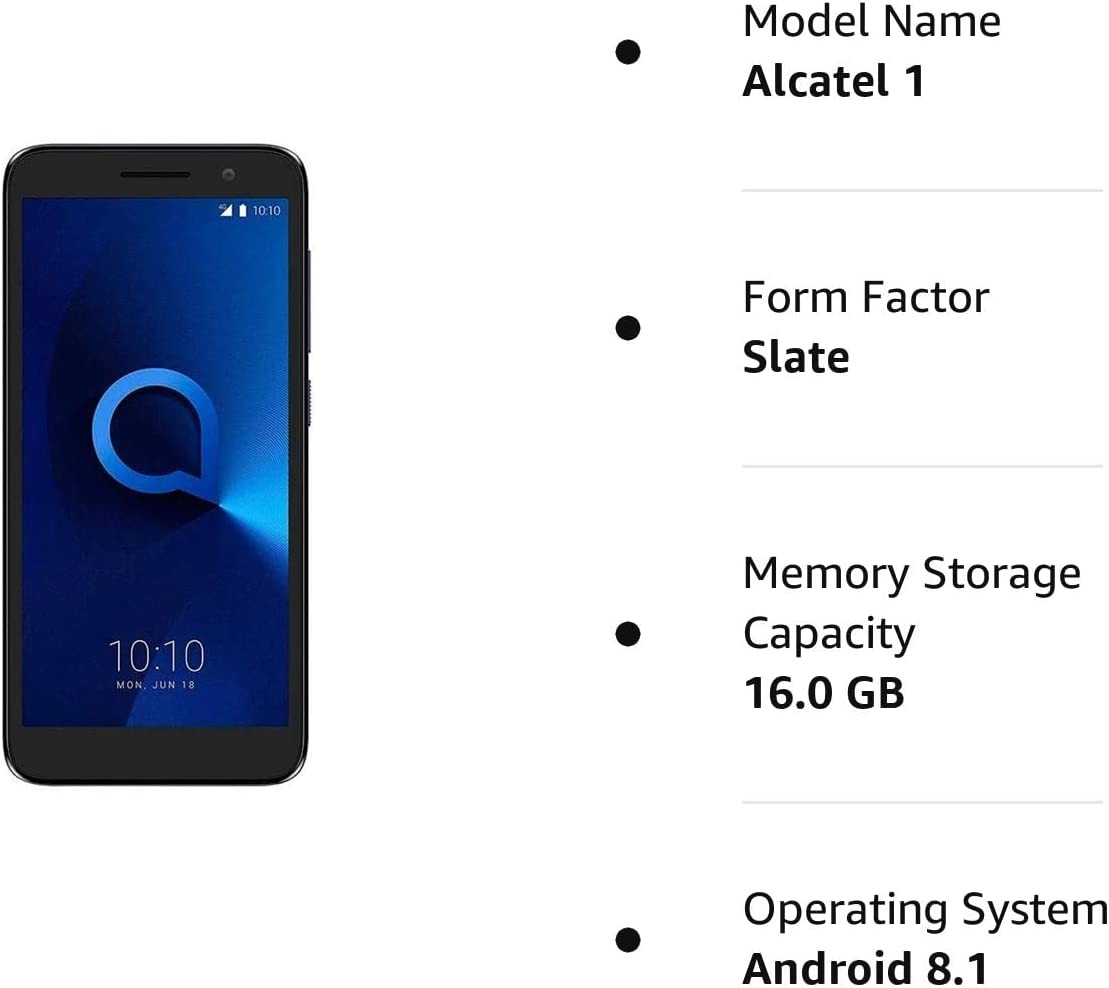Click the Model Name label

pyautogui.click(x=871, y=21)
